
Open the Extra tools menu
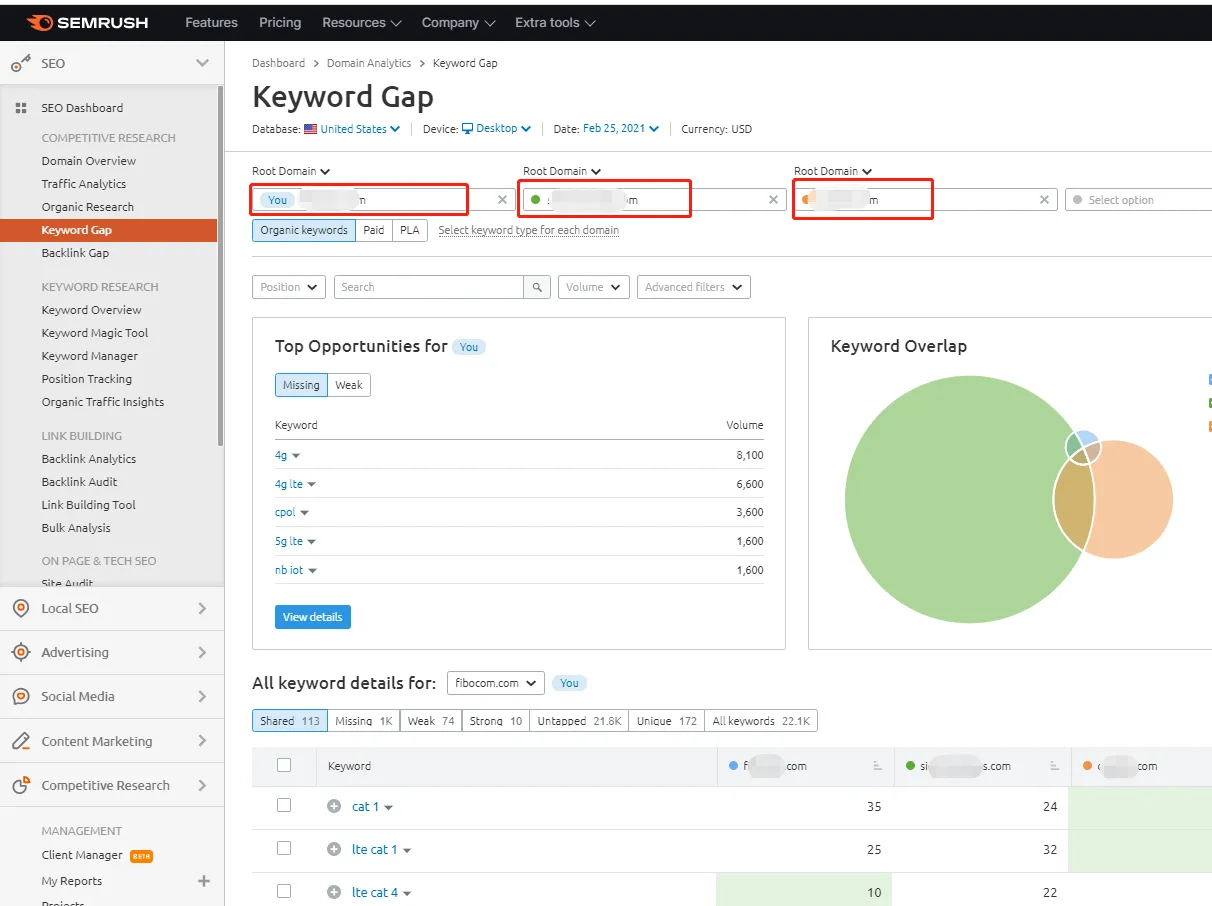coord(555,22)
